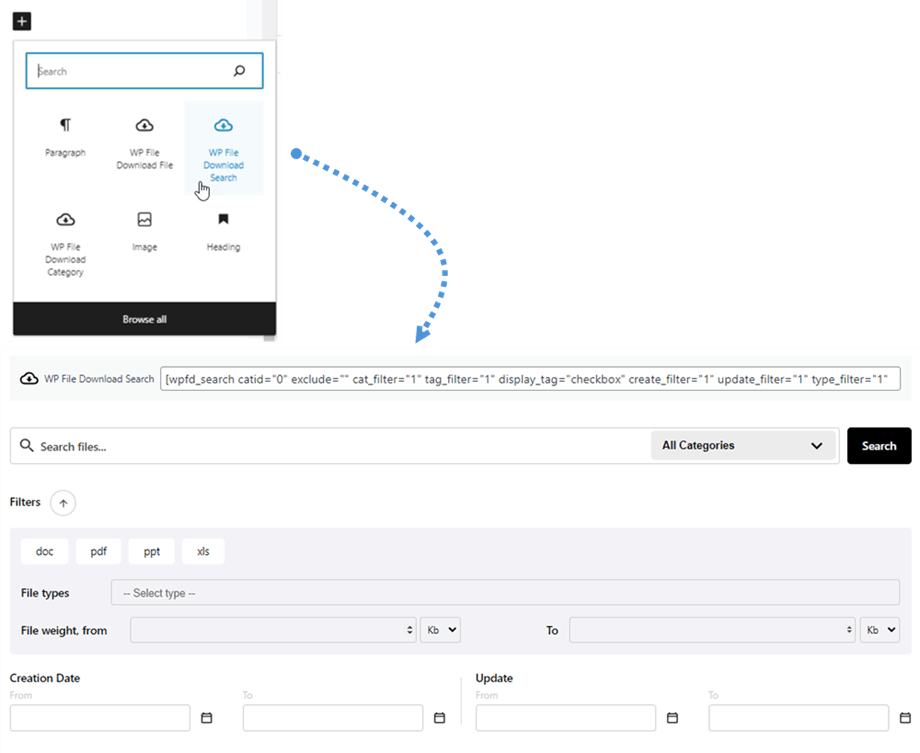Open calendar picker for Update To
This screenshot has height=753, width=920.
point(906,718)
